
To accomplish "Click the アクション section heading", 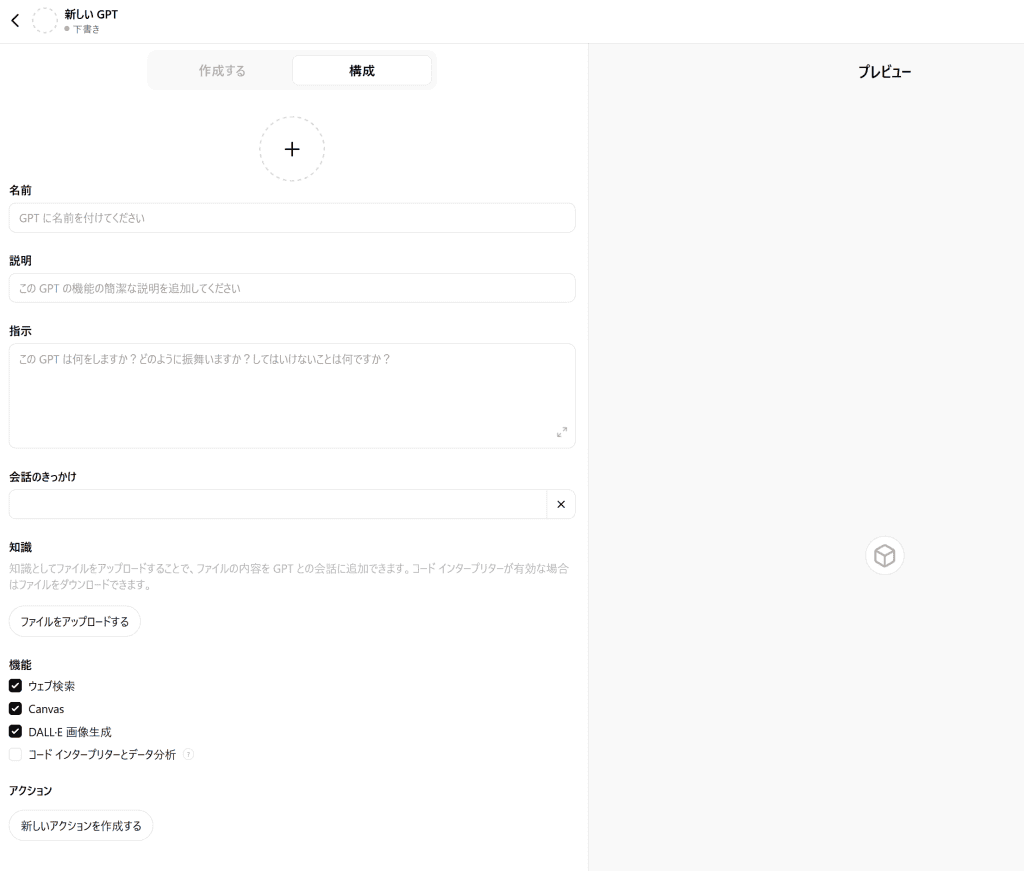I will tap(30, 791).
